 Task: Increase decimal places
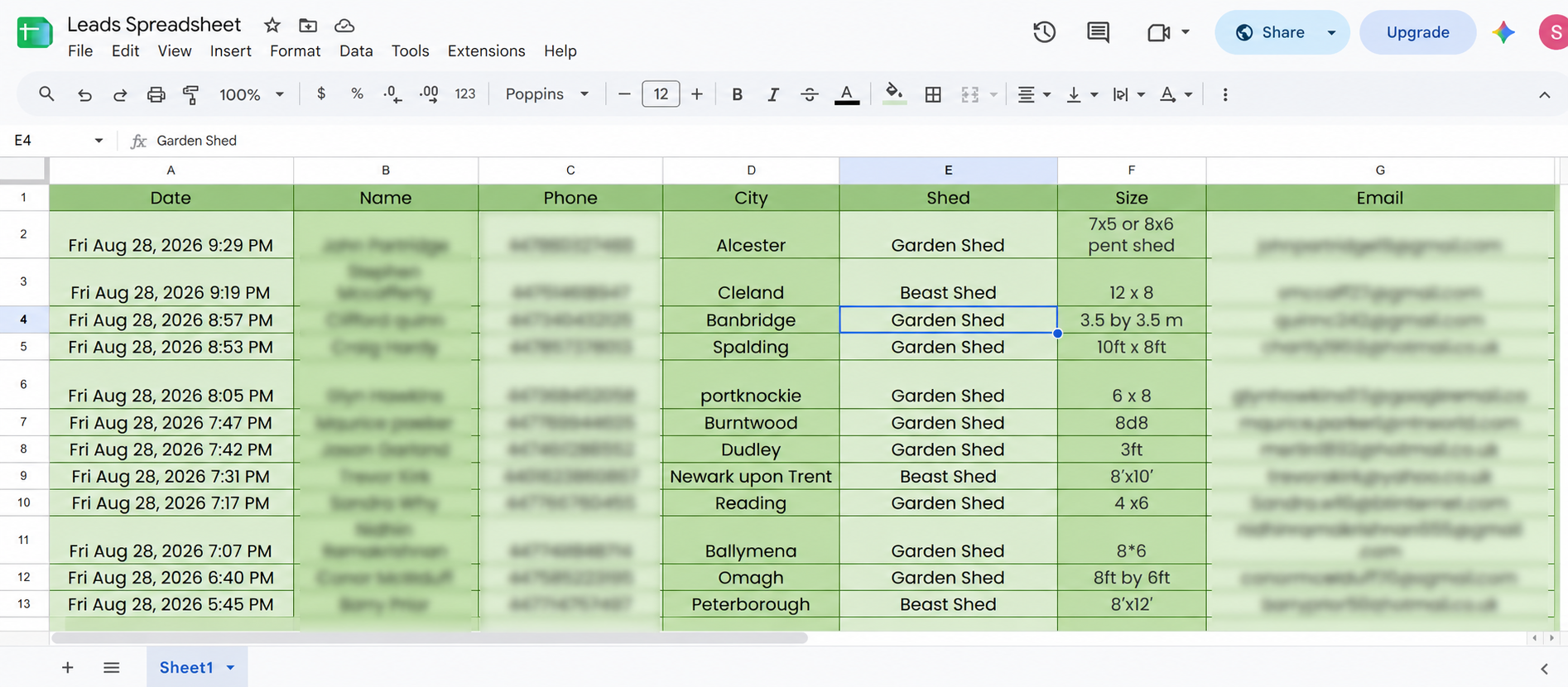429,94
